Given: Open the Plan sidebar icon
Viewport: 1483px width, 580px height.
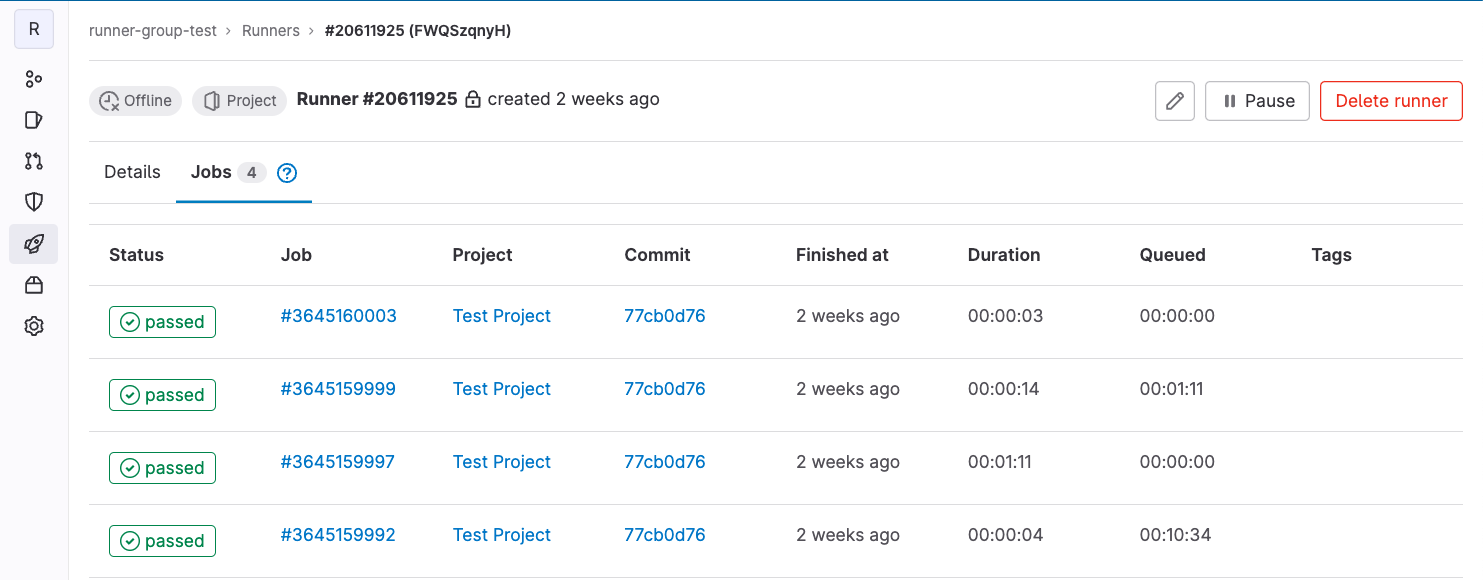Looking at the screenshot, I should point(33,119).
